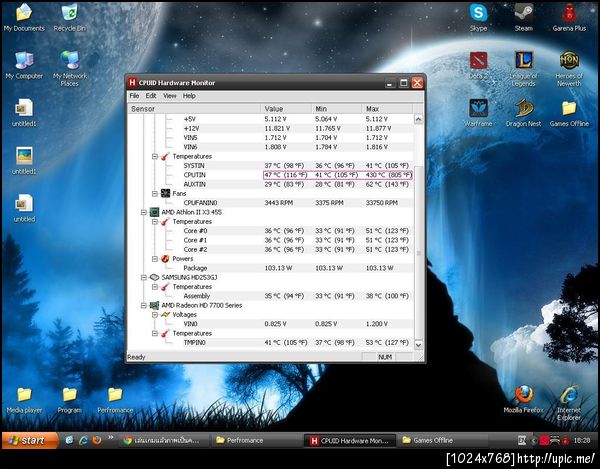This screenshot has height=469, width=600.
Task: Open the untitled image file on the desktop
Action: (24, 208)
